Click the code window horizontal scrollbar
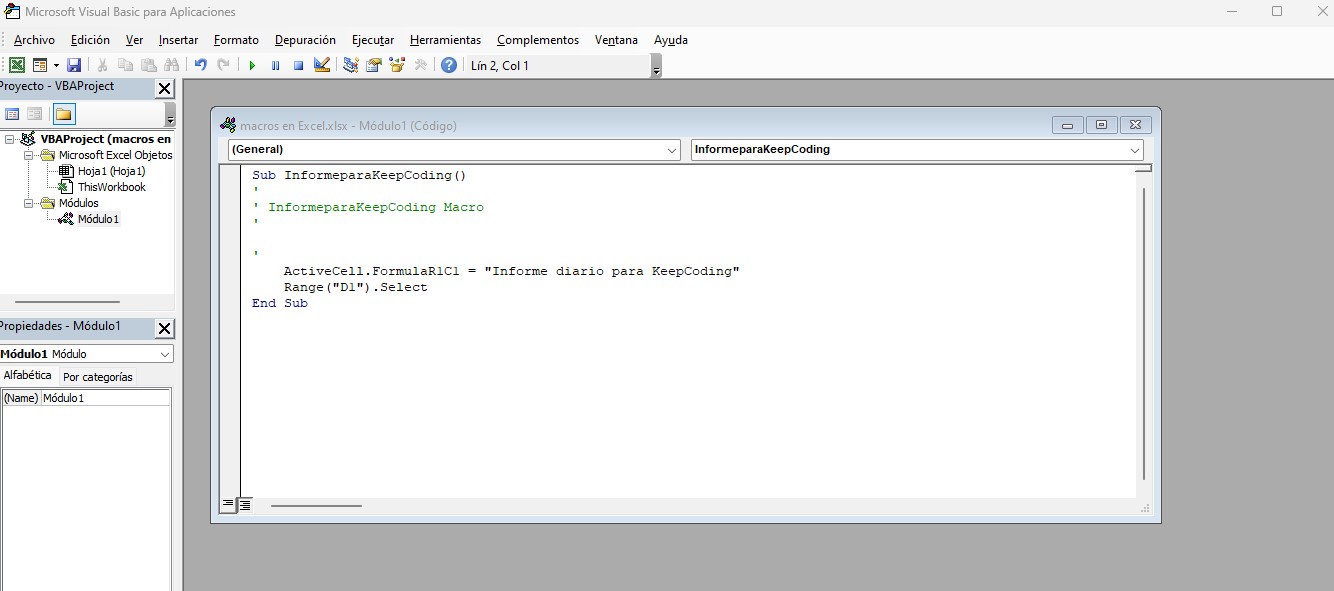Viewport: 1334px width, 591px height. click(316, 506)
